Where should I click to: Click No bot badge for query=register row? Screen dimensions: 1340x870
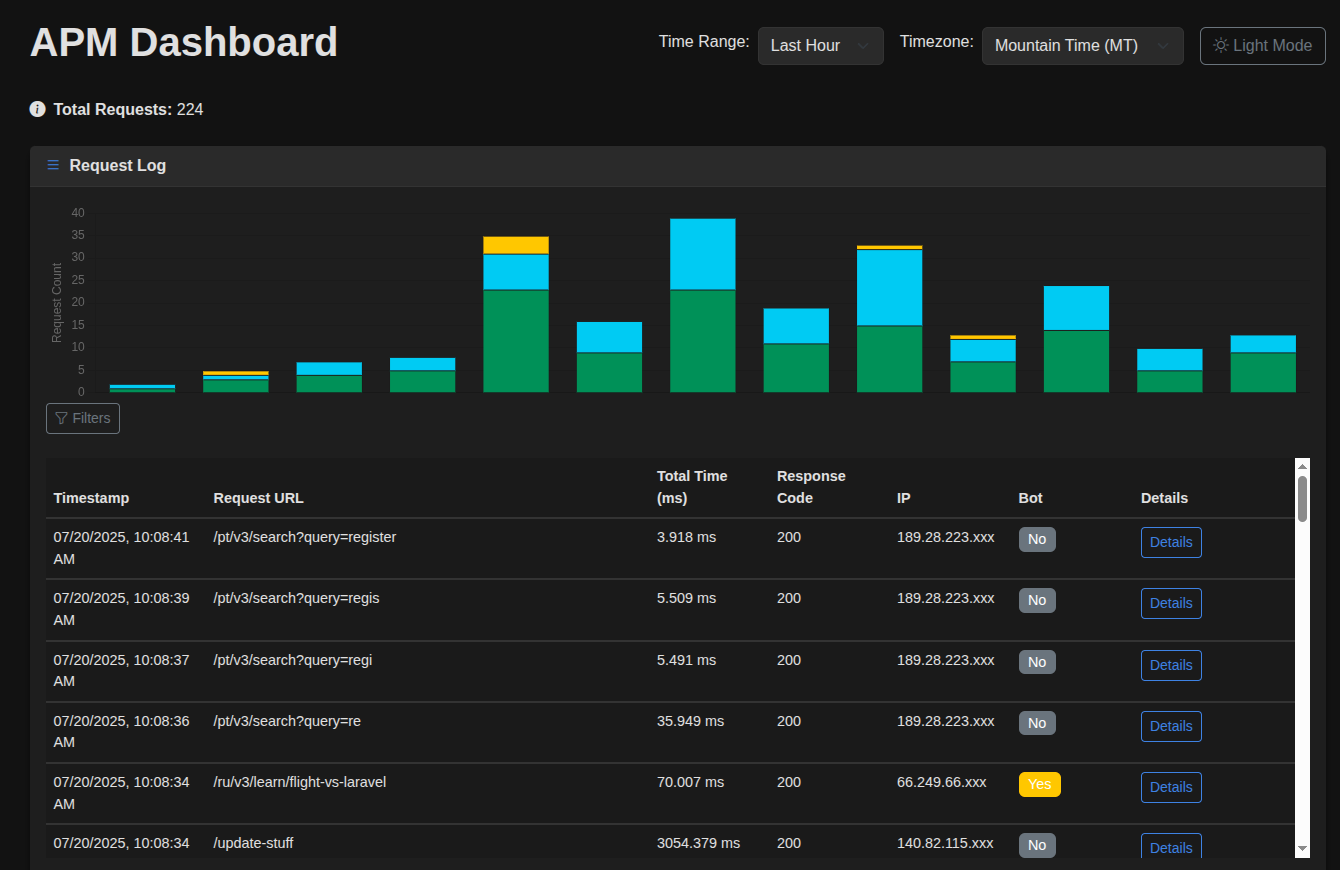click(1037, 539)
